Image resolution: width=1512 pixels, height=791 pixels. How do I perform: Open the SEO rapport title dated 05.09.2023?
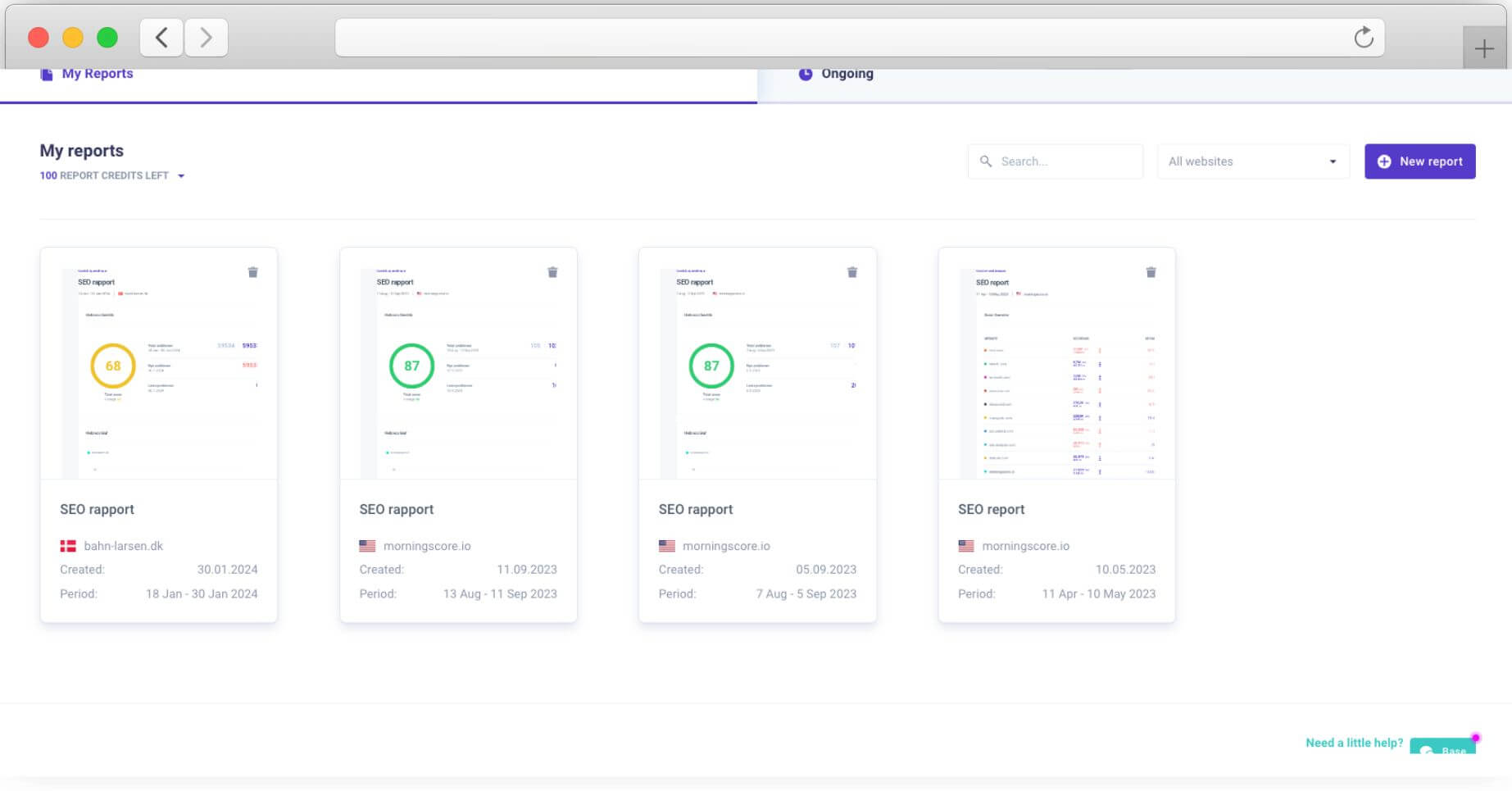tap(696, 509)
